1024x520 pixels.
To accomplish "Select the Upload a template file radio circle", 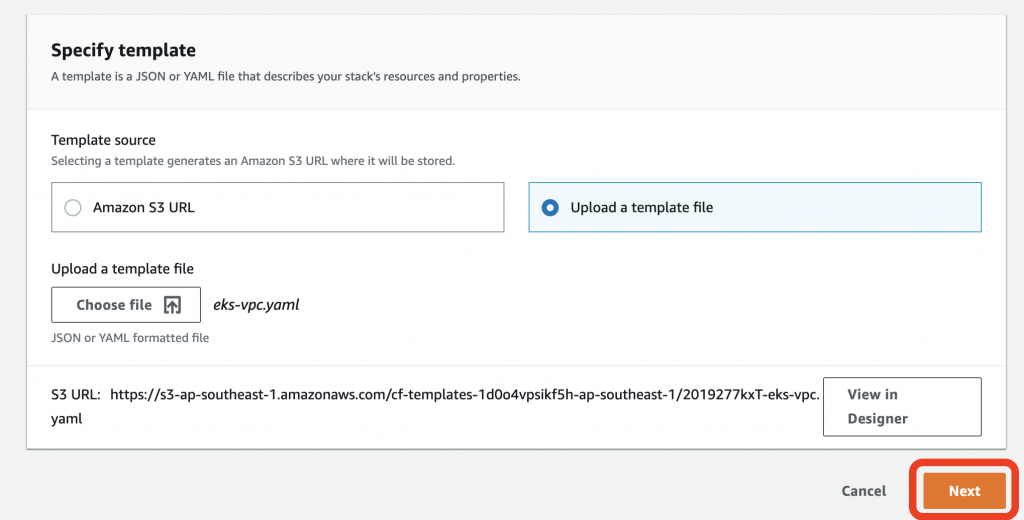I will 549,208.
